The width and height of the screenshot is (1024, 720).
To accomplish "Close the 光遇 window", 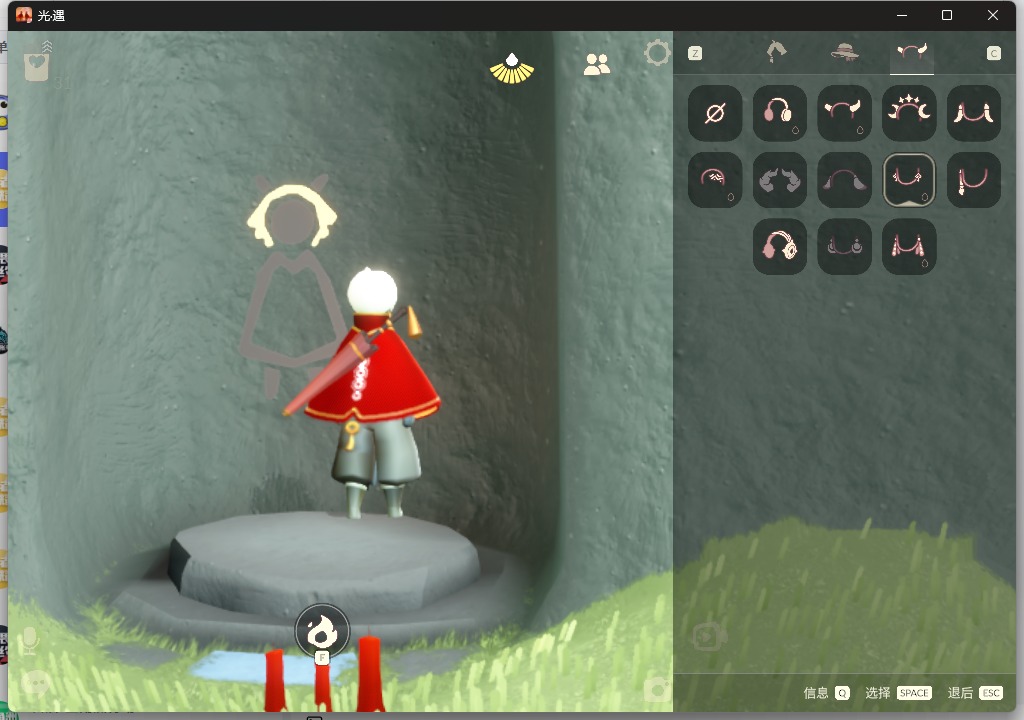I will [x=993, y=15].
